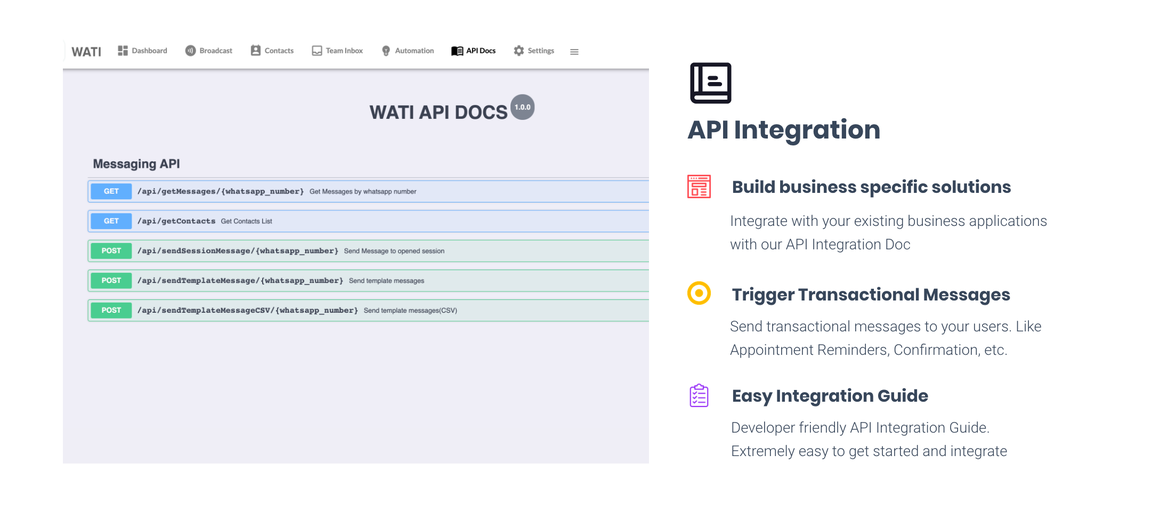Expand the GET /api/getMessages endpoint row
Viewport: 1152px width, 520px height.
[x=368, y=191]
